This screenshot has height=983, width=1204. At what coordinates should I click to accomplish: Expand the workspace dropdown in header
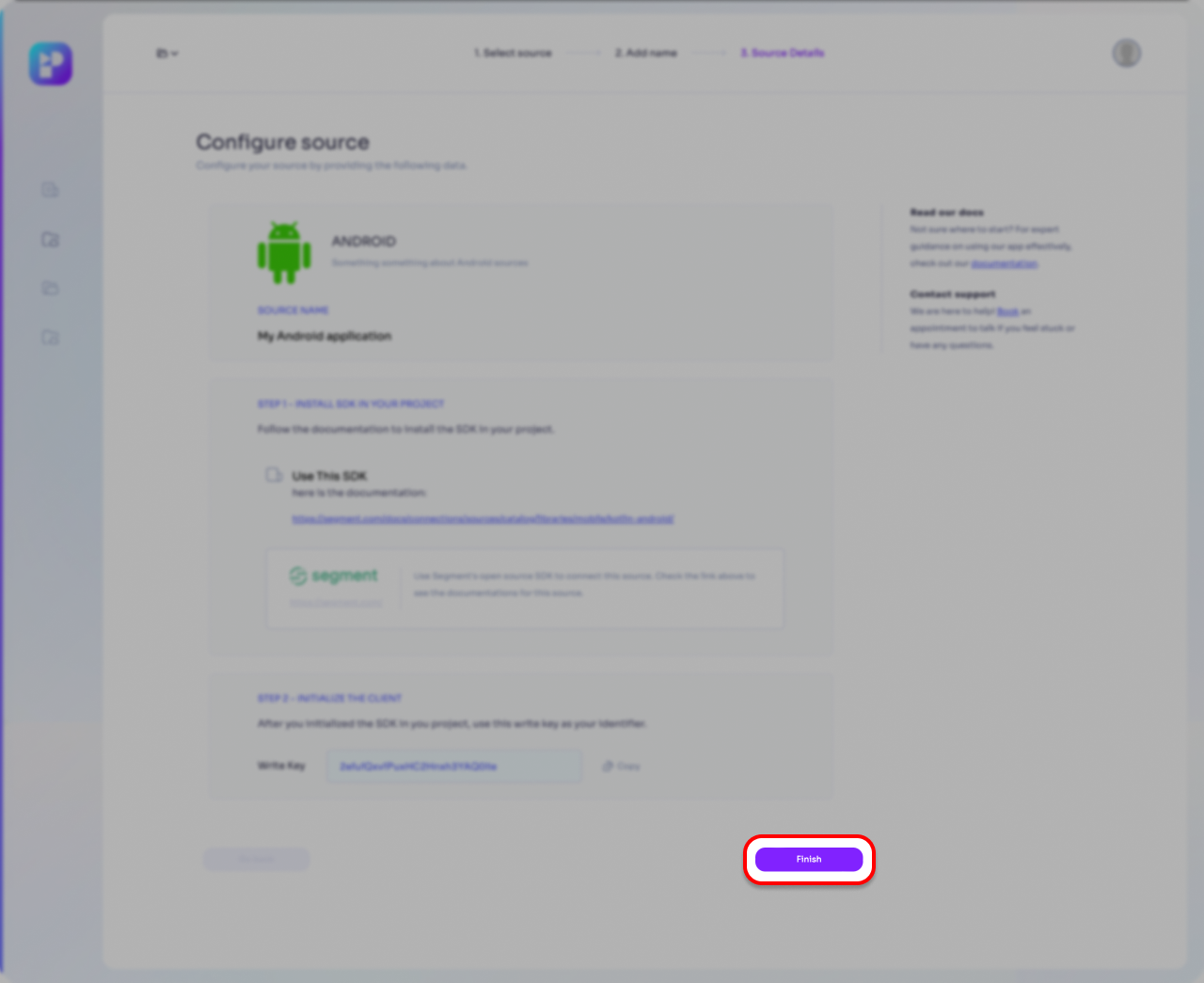coord(166,54)
